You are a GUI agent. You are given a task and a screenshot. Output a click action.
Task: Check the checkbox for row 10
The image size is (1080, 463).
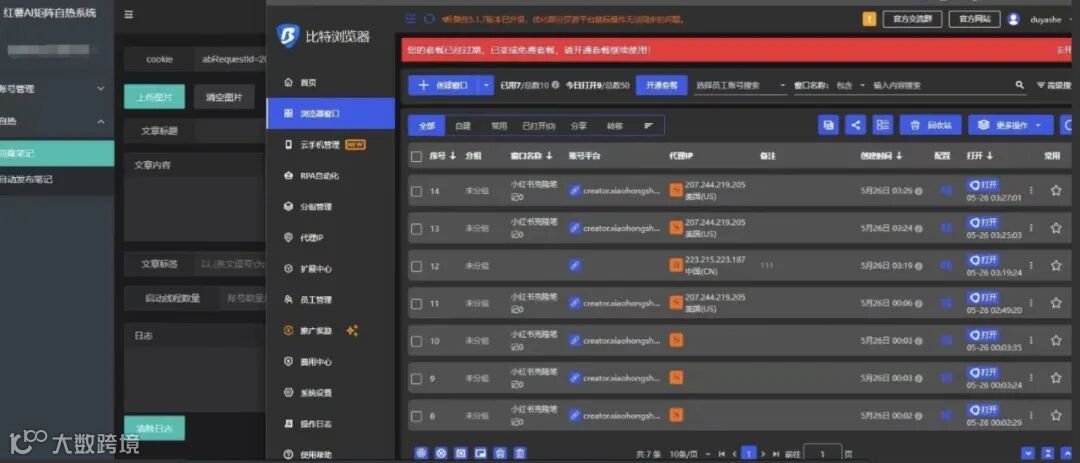(416, 341)
